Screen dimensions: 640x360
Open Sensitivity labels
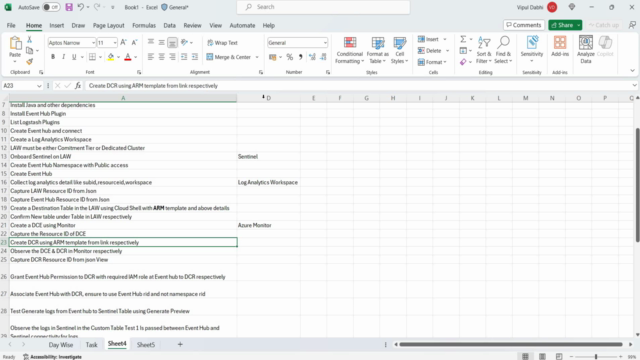pos(532,50)
